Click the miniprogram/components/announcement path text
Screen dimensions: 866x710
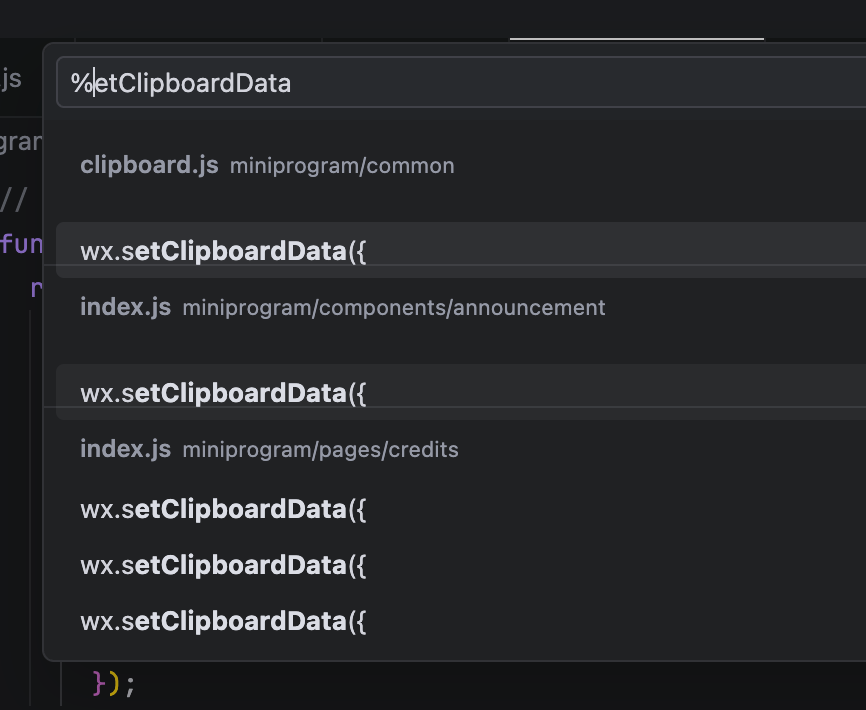[x=394, y=308]
